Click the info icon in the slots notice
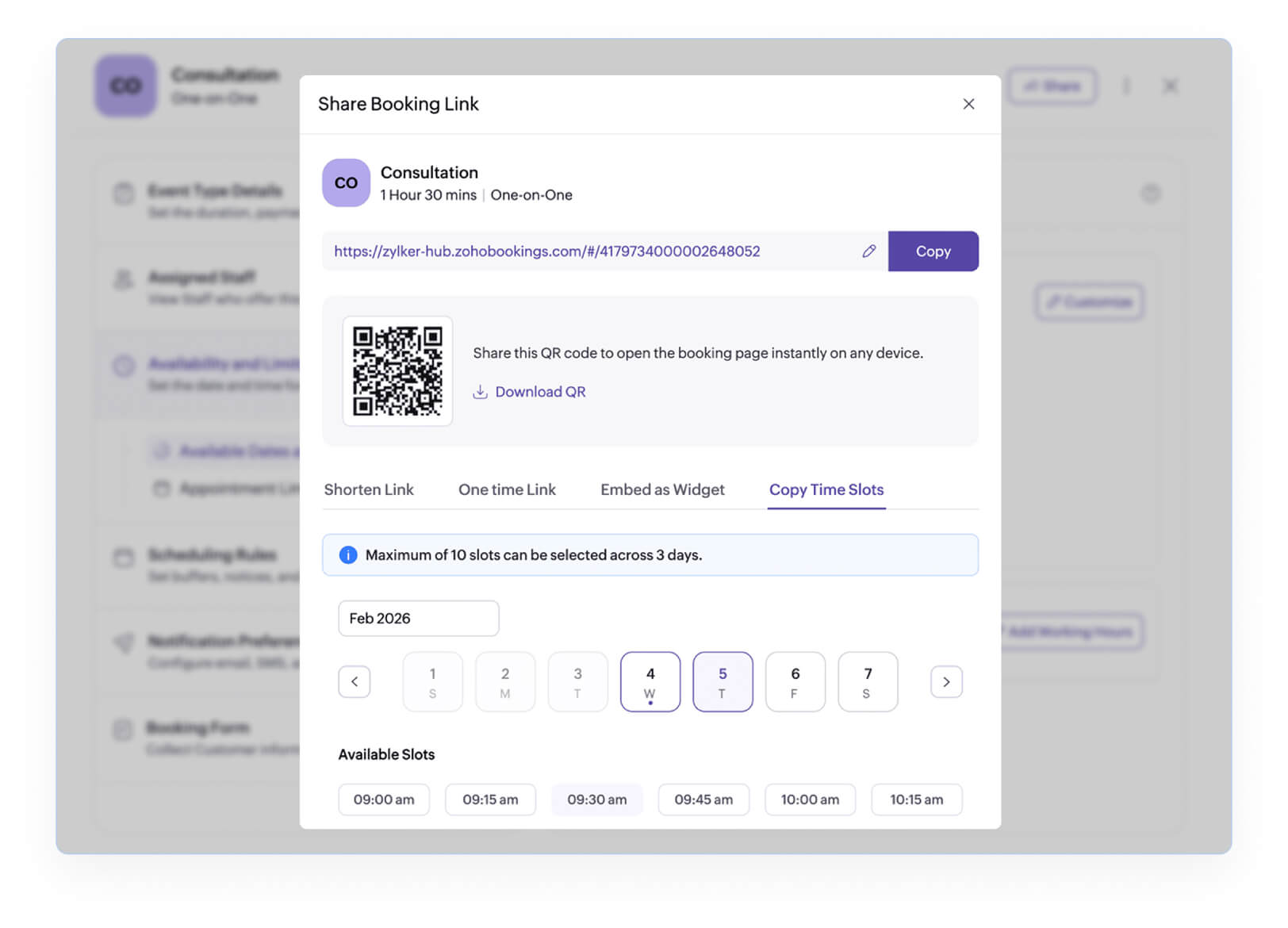The height and width of the screenshot is (928, 1288). 347,555
